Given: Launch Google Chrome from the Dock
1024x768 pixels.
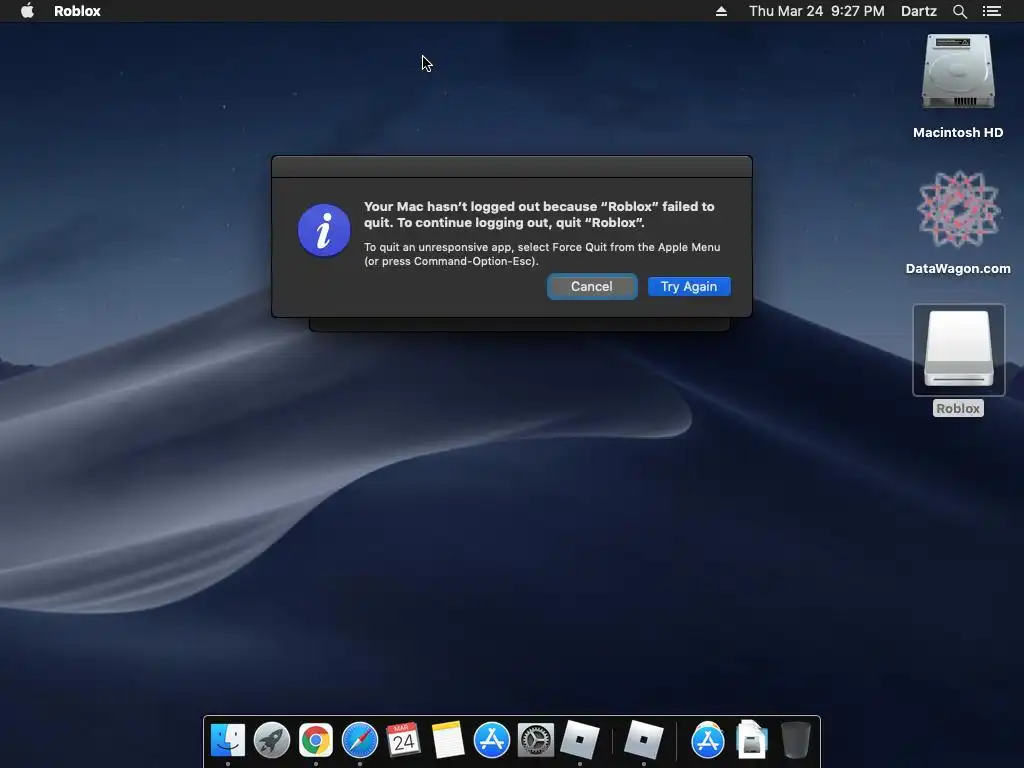Looking at the screenshot, I should coord(315,740).
